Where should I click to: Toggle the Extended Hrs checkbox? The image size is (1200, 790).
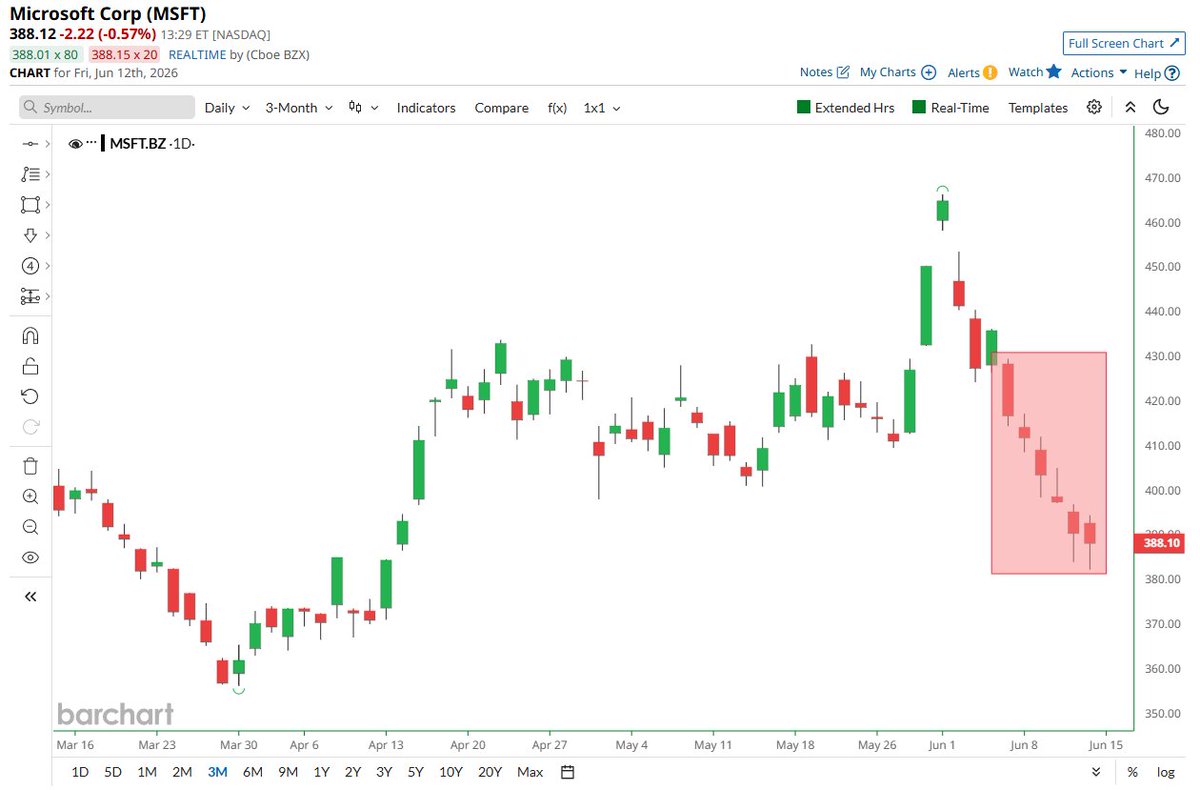[804, 108]
